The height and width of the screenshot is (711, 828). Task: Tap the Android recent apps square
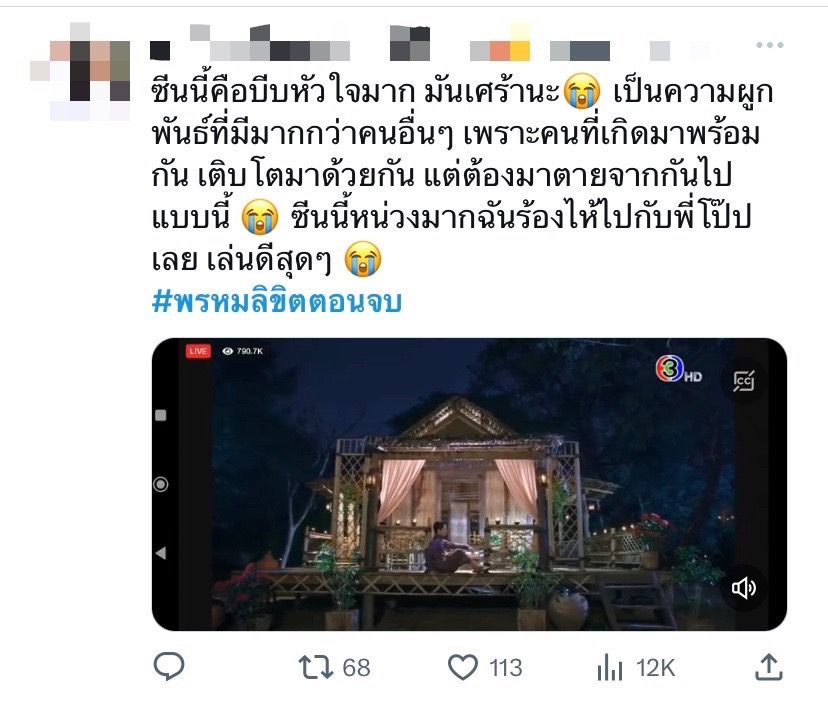pos(161,415)
